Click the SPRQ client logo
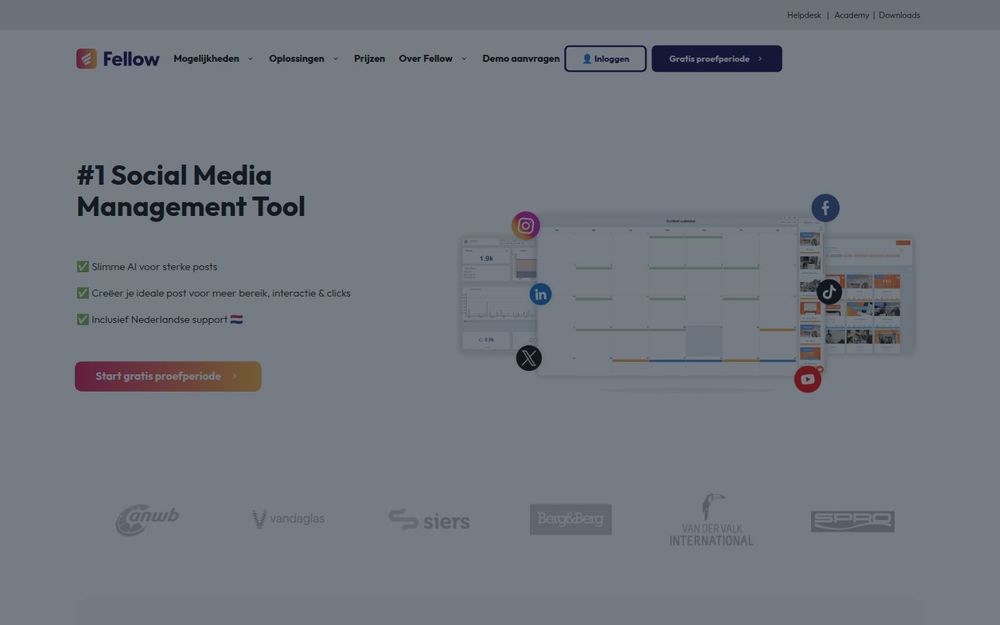Viewport: 1000px width, 625px height. click(853, 521)
